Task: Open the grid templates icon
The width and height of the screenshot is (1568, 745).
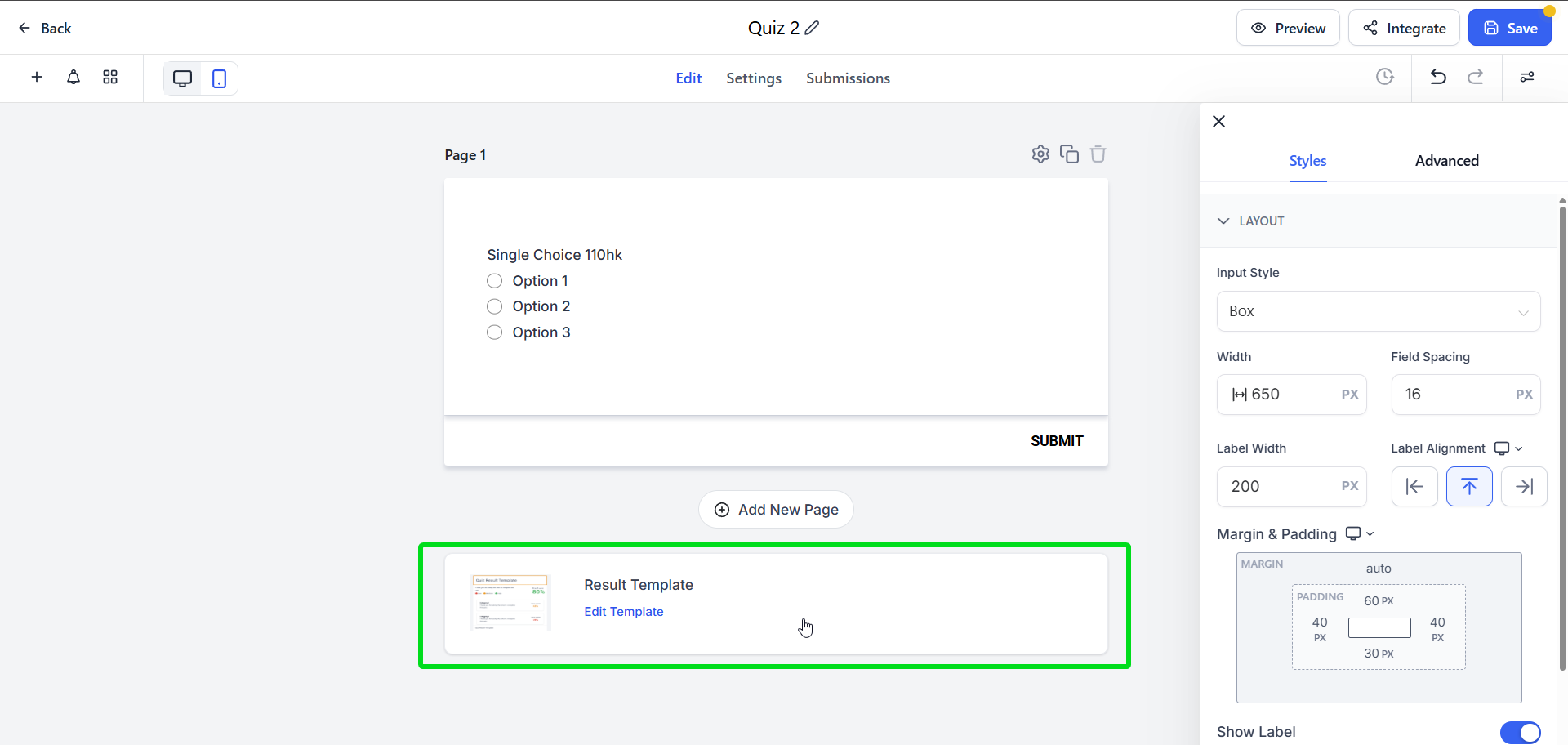Action: pos(110,77)
